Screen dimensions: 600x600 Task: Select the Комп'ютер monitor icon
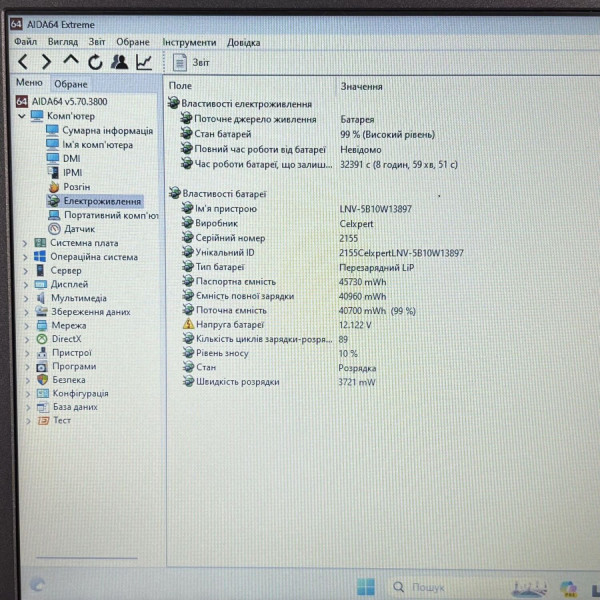pyautogui.click(x=37, y=116)
